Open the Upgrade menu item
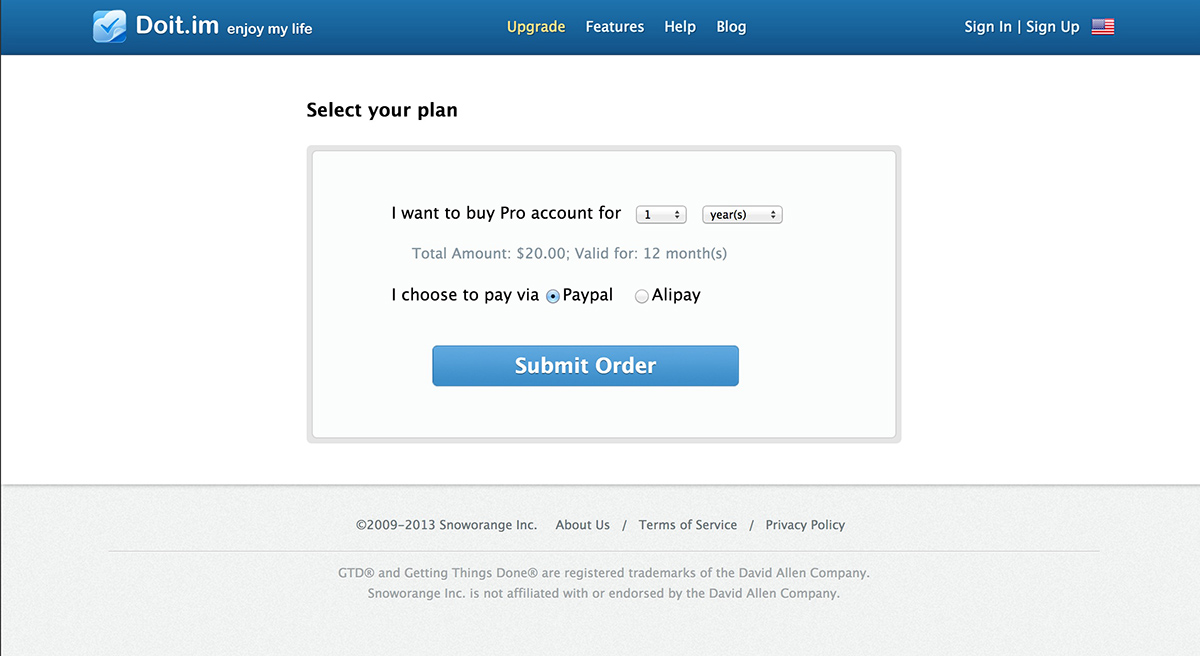This screenshot has width=1200, height=656. point(536,27)
